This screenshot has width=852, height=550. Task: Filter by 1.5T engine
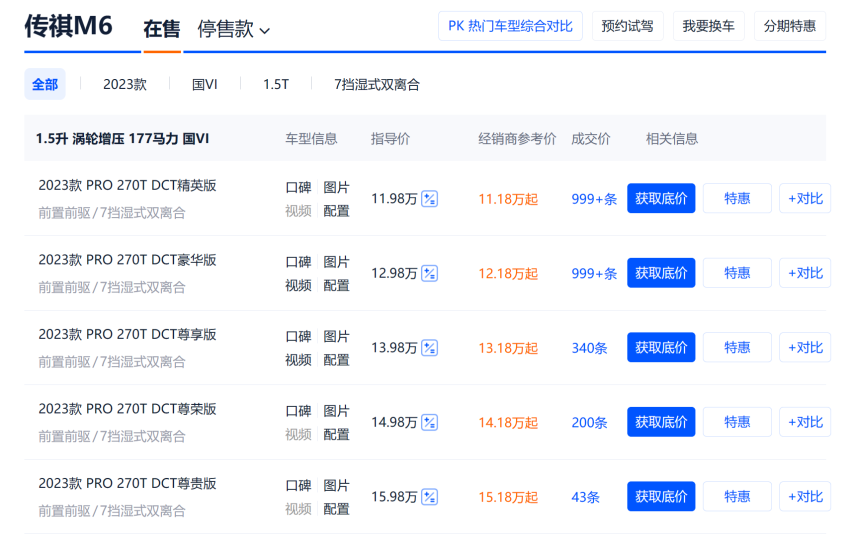tap(276, 84)
